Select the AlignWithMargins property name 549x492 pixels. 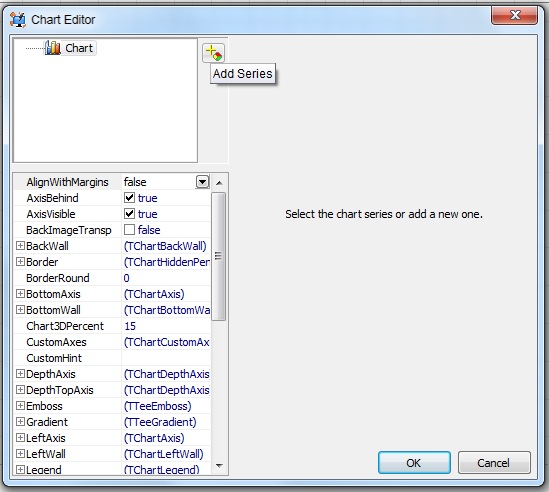point(67,182)
